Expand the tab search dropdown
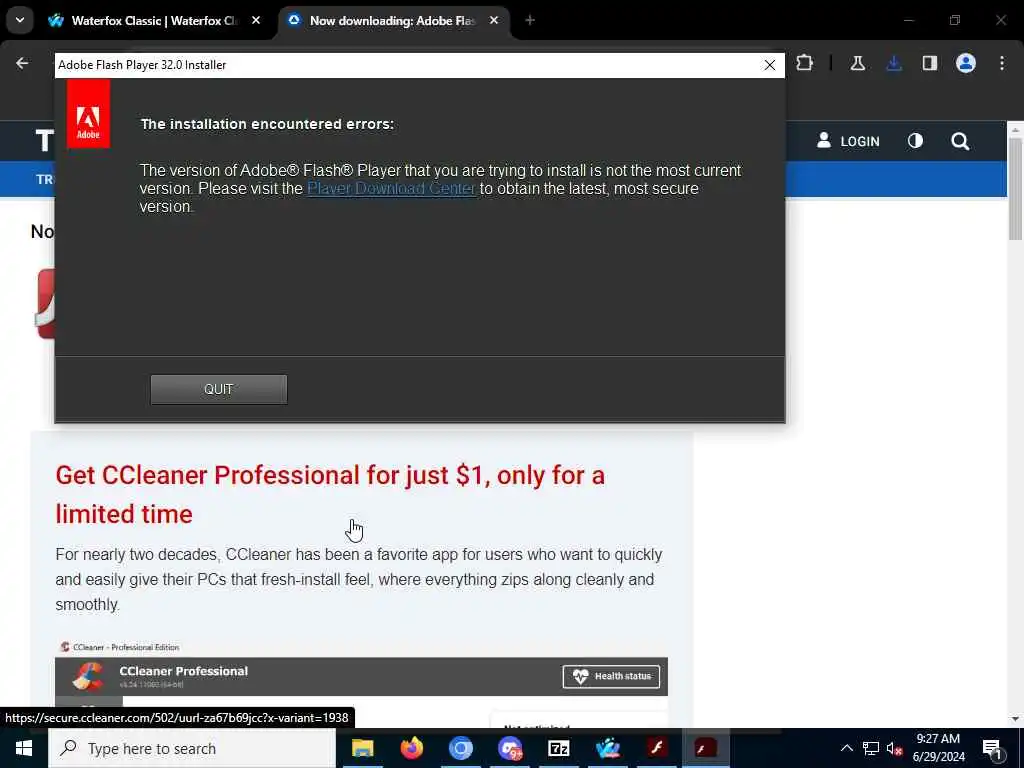1024x768 pixels. point(20,20)
